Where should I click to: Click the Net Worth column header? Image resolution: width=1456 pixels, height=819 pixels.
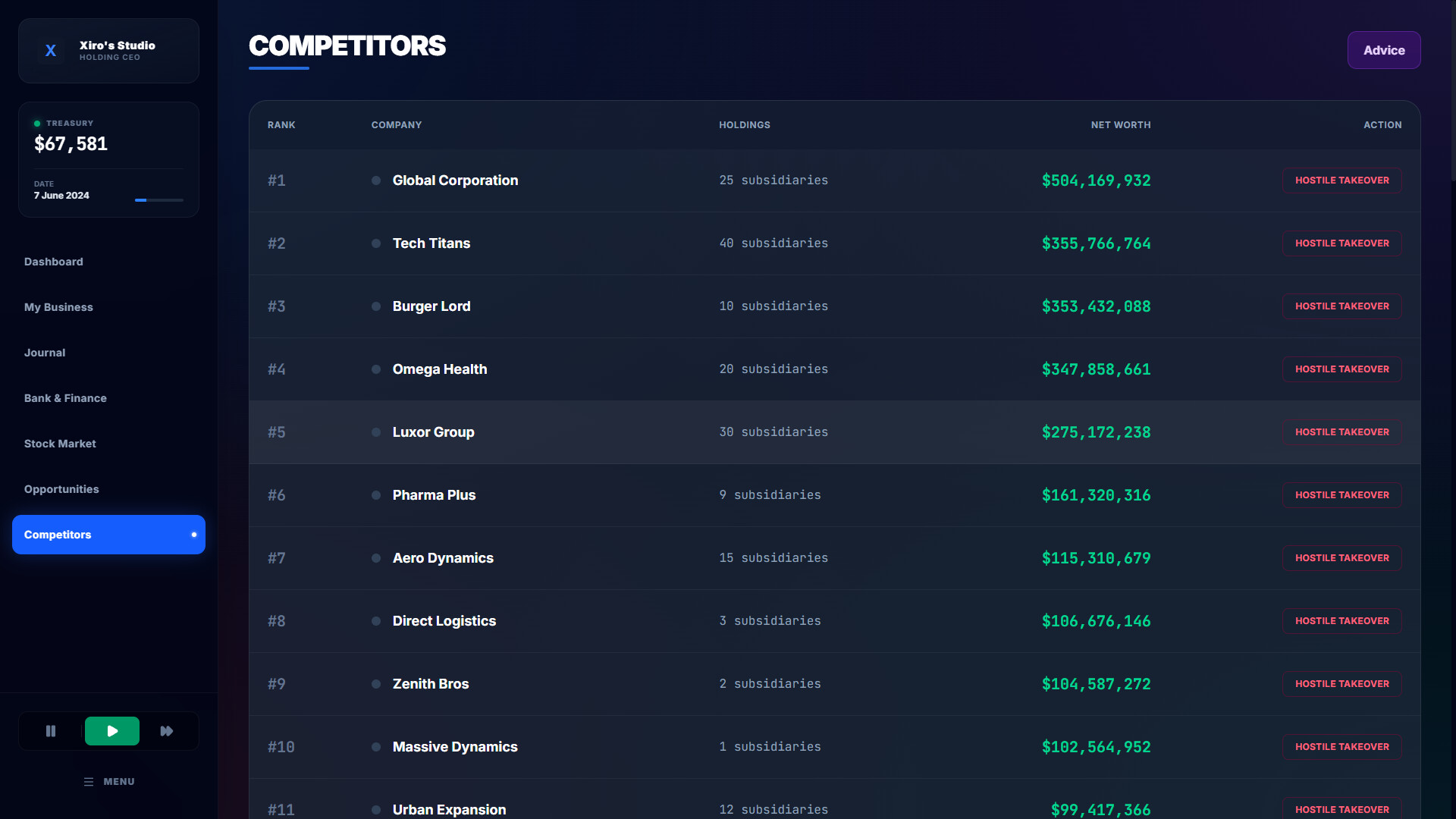pos(1120,125)
